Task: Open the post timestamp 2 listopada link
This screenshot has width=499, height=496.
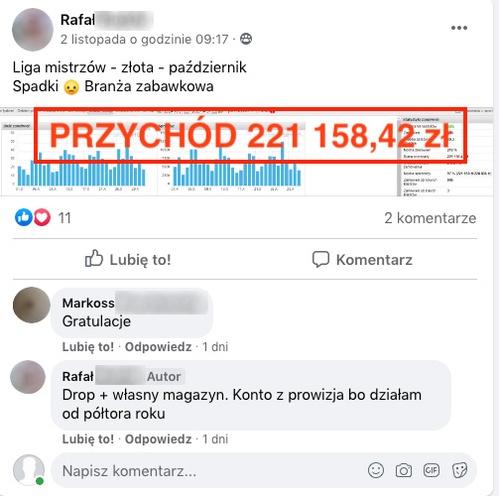Action: click(x=144, y=39)
